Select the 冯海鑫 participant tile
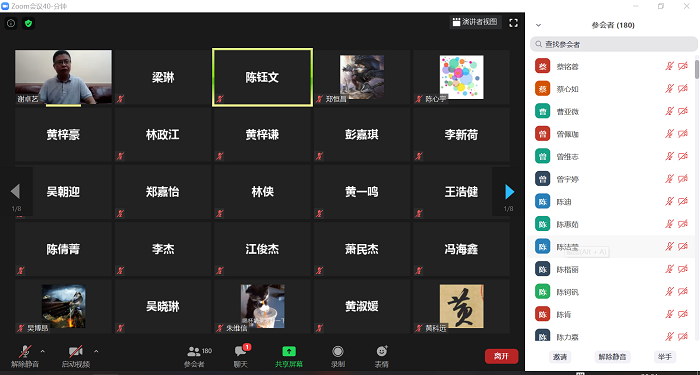Image resolution: width=700 pixels, height=375 pixels. [x=461, y=249]
